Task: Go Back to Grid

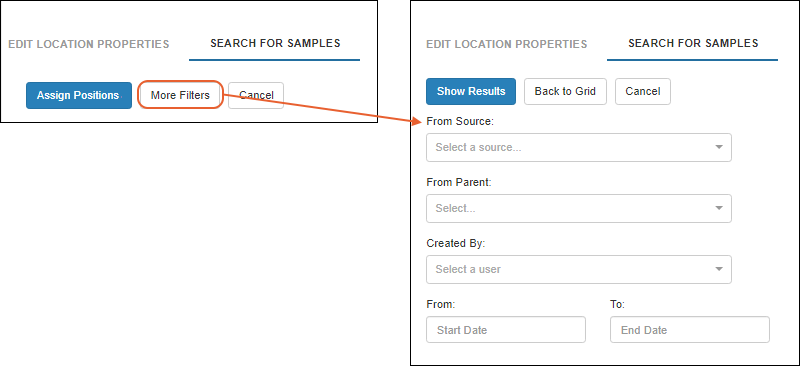Action: (x=565, y=91)
